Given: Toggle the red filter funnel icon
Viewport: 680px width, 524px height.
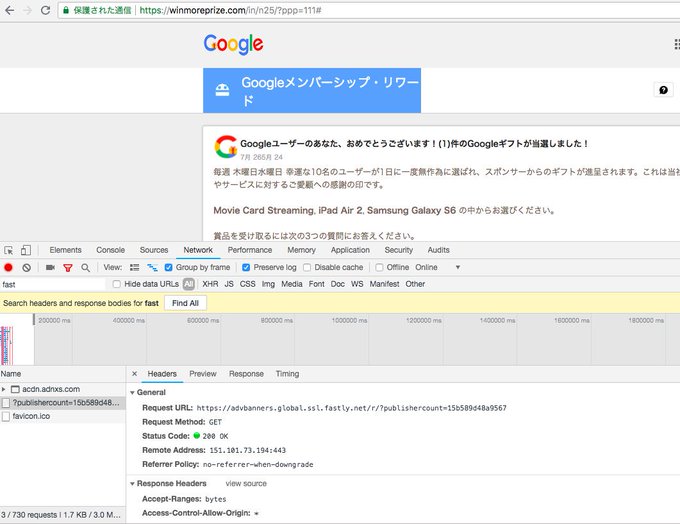Looking at the screenshot, I should pos(68,268).
